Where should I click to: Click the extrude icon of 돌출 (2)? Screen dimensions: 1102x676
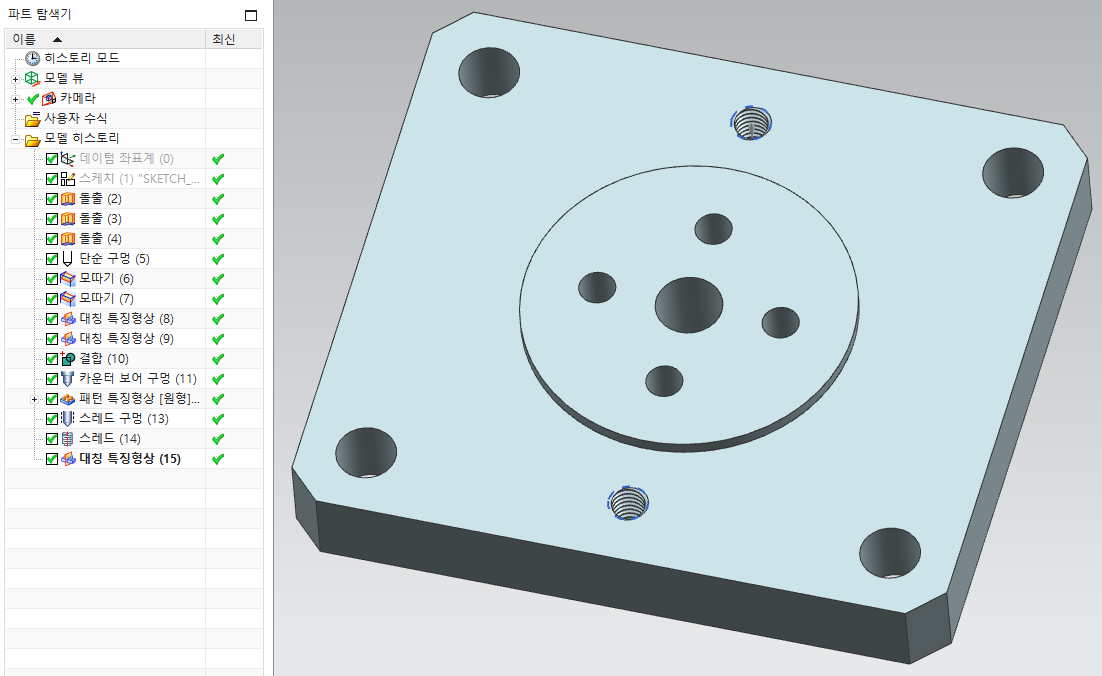coord(67,199)
